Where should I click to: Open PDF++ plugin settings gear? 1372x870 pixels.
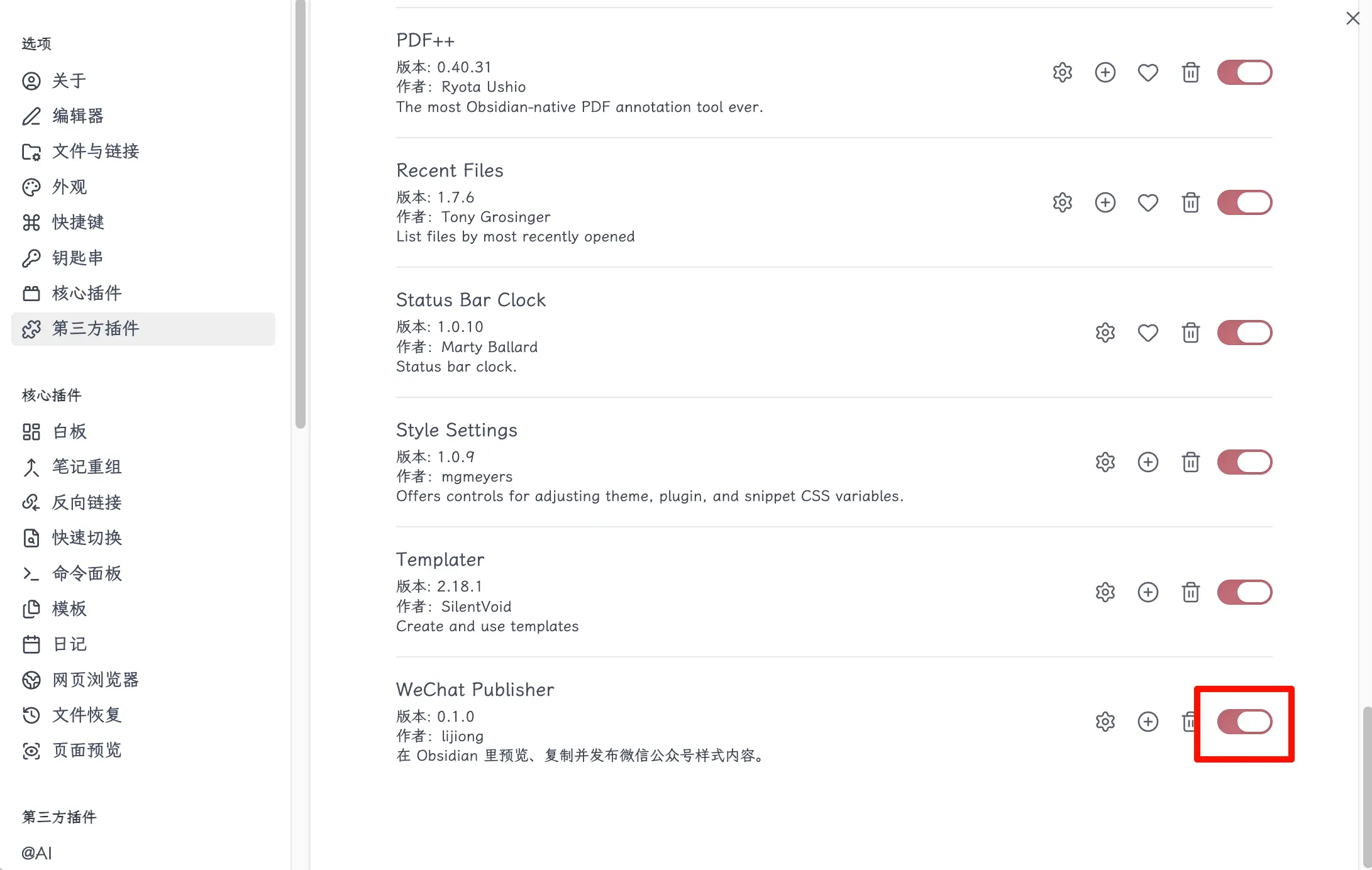[x=1062, y=73]
